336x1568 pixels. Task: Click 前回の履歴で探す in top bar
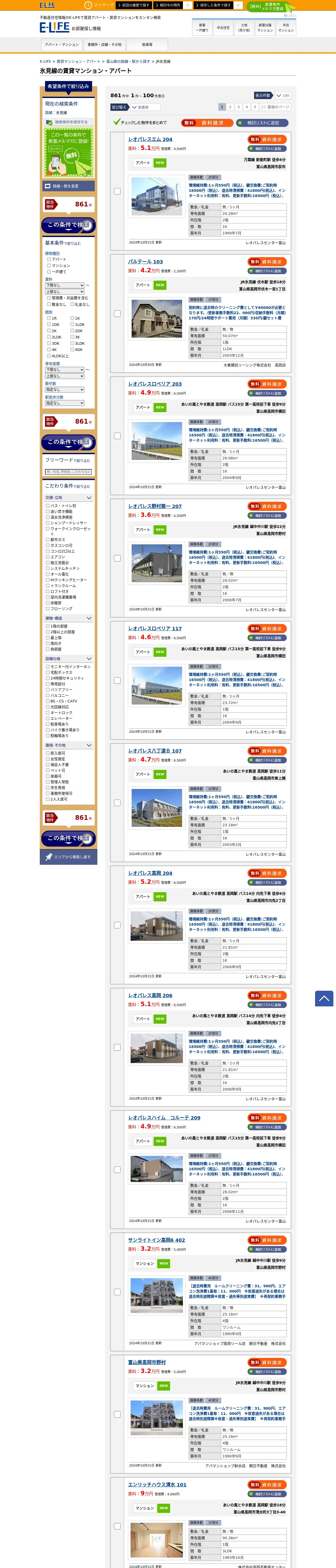[x=134, y=5]
